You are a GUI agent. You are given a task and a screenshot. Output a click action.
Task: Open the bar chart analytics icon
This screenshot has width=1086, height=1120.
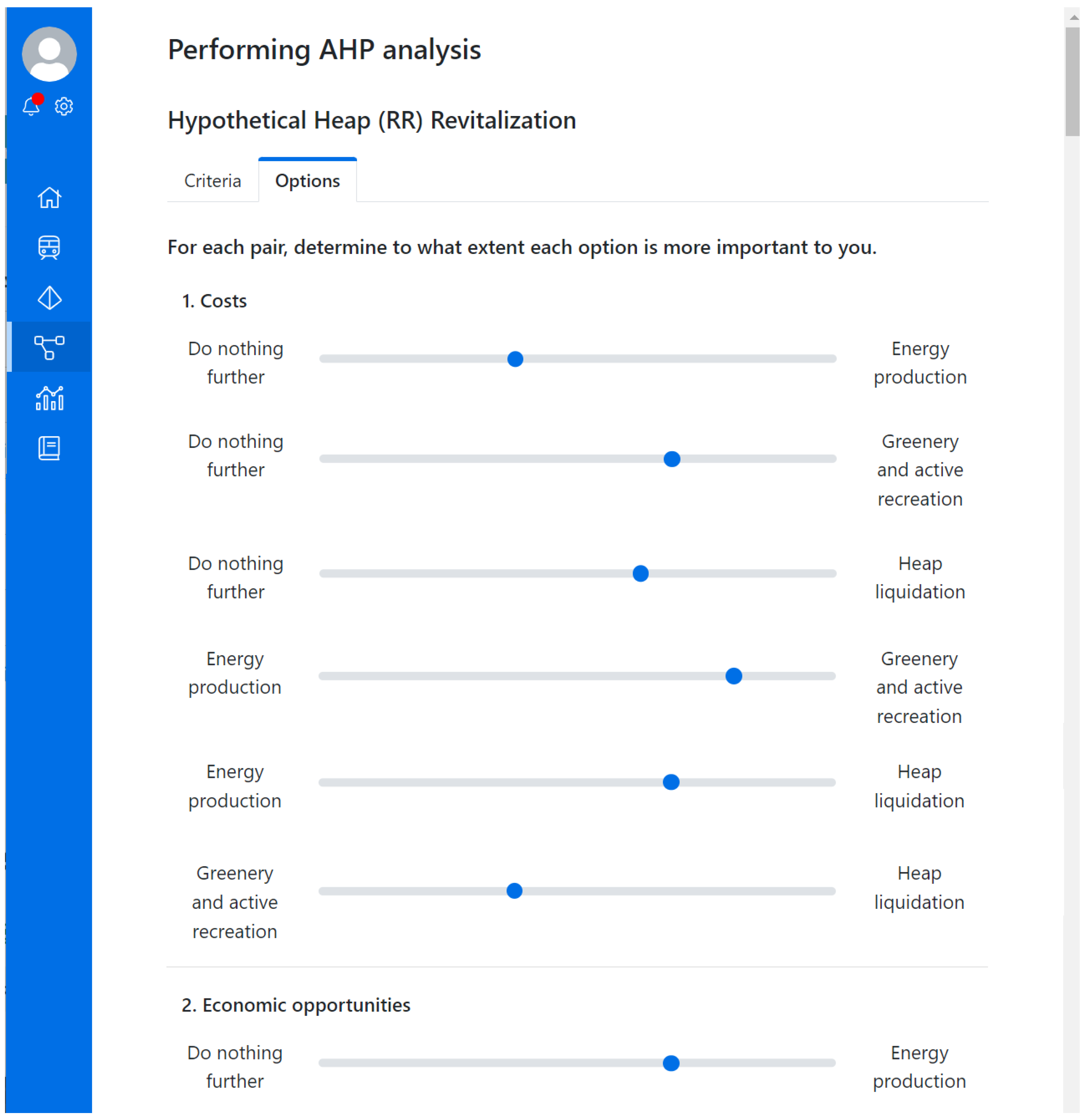tap(49, 398)
